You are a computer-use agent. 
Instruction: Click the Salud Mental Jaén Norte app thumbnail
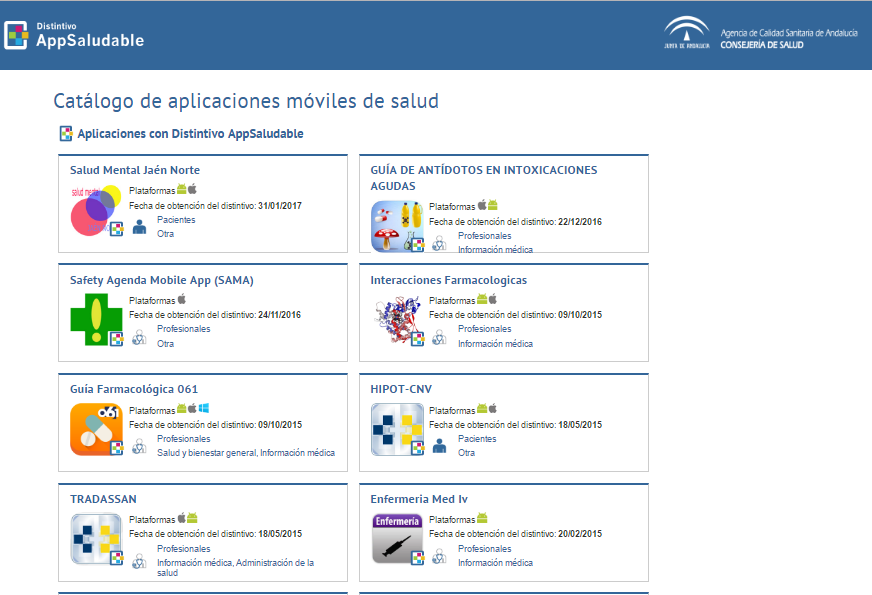(96, 211)
